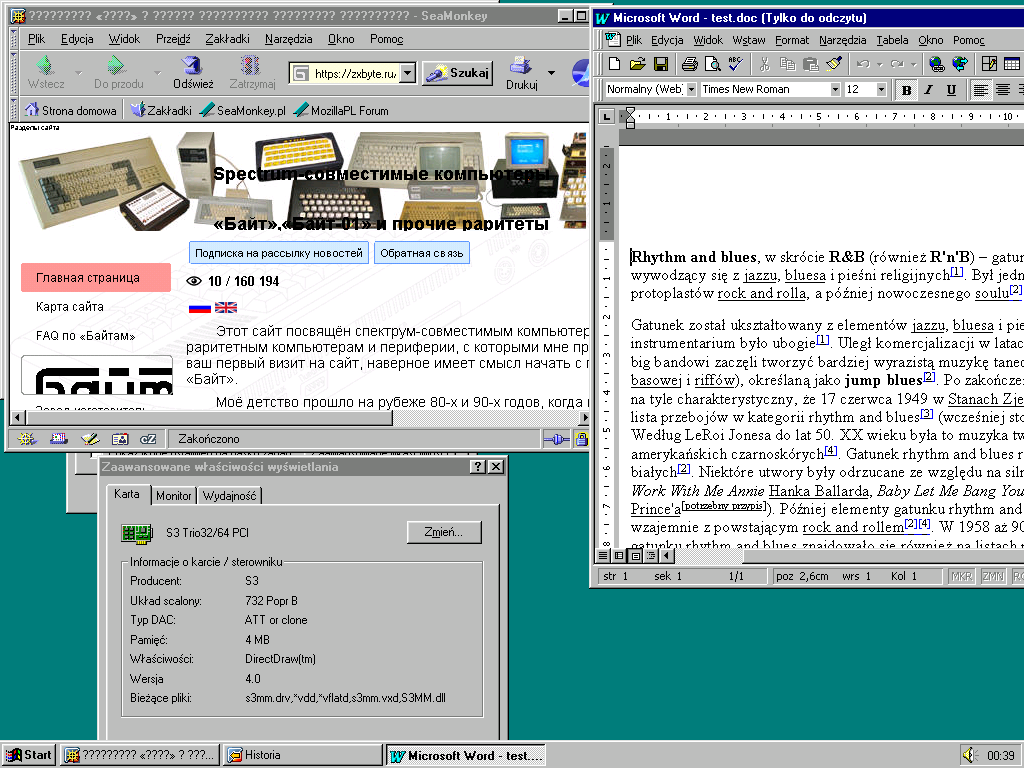The width and height of the screenshot is (1024, 768).
Task: Open the jazzu hyperlink in first paragraph
Action: [x=760, y=275]
